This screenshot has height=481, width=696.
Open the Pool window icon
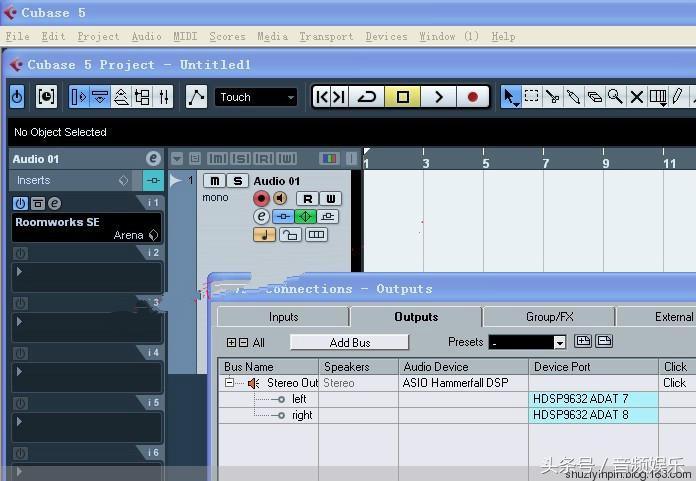coord(142,96)
